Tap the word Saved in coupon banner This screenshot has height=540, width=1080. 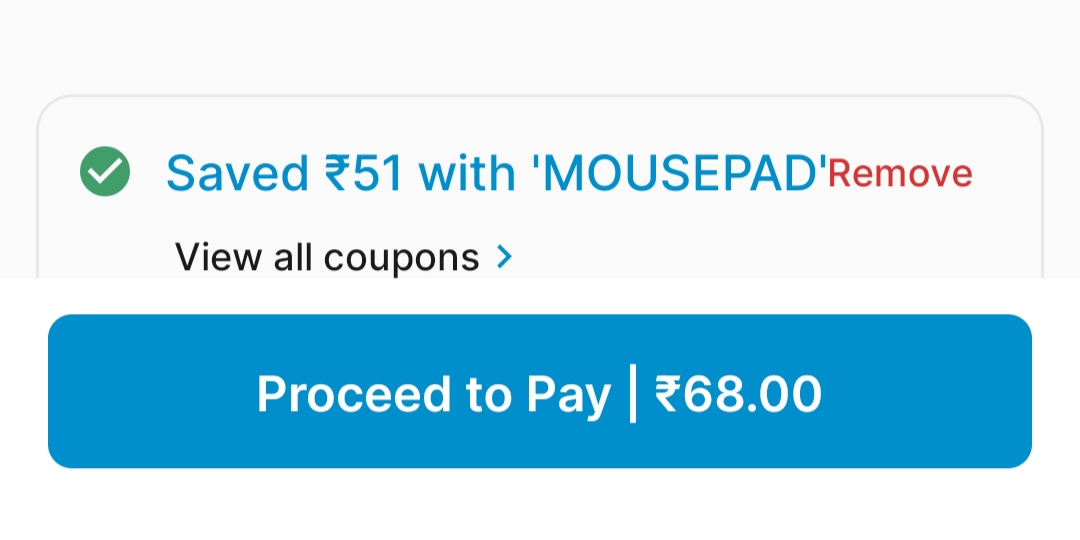point(237,174)
